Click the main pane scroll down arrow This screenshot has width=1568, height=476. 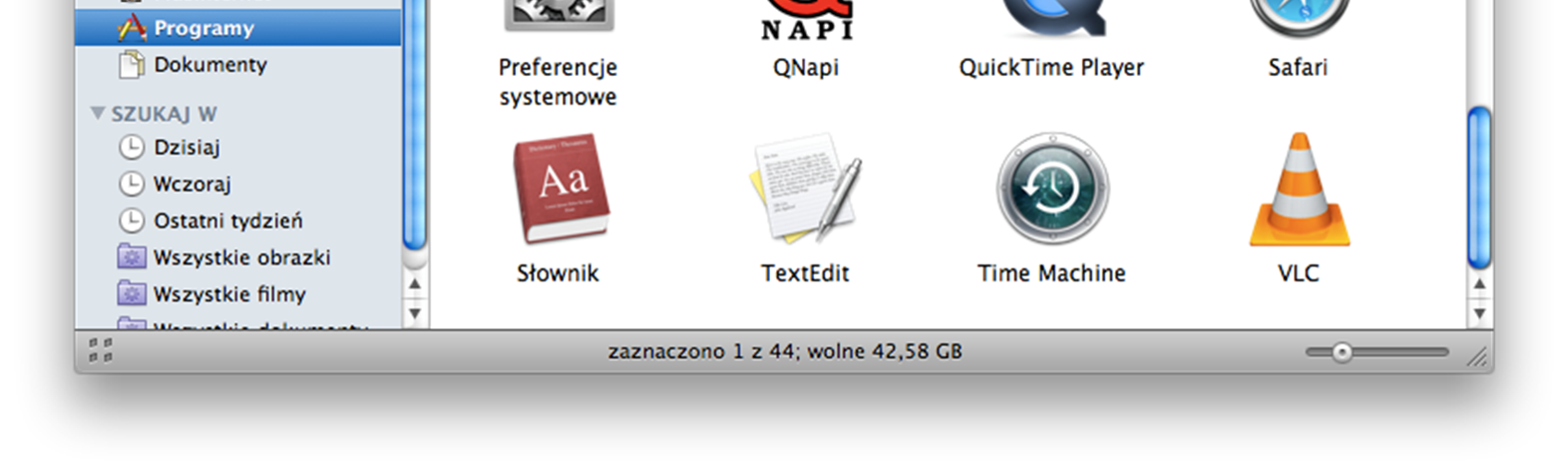click(1479, 313)
